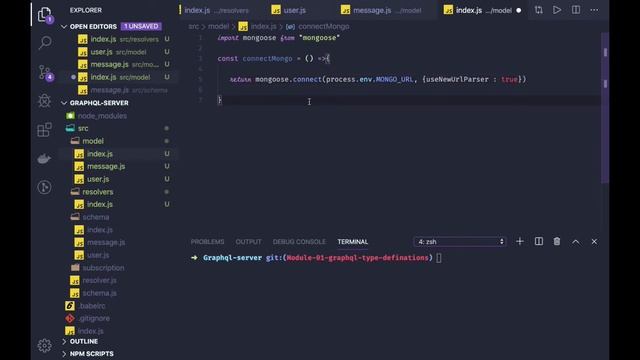Split the terminal pane
Screen dimensions: 640x360
539,242
